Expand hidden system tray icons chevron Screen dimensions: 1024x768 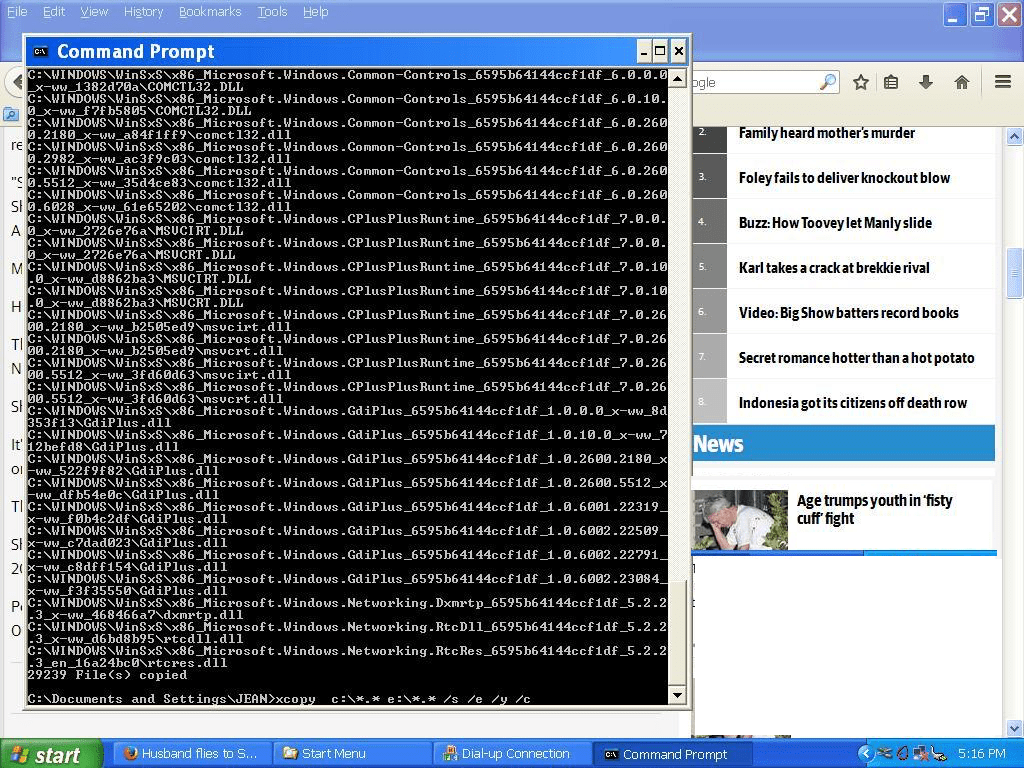866,753
